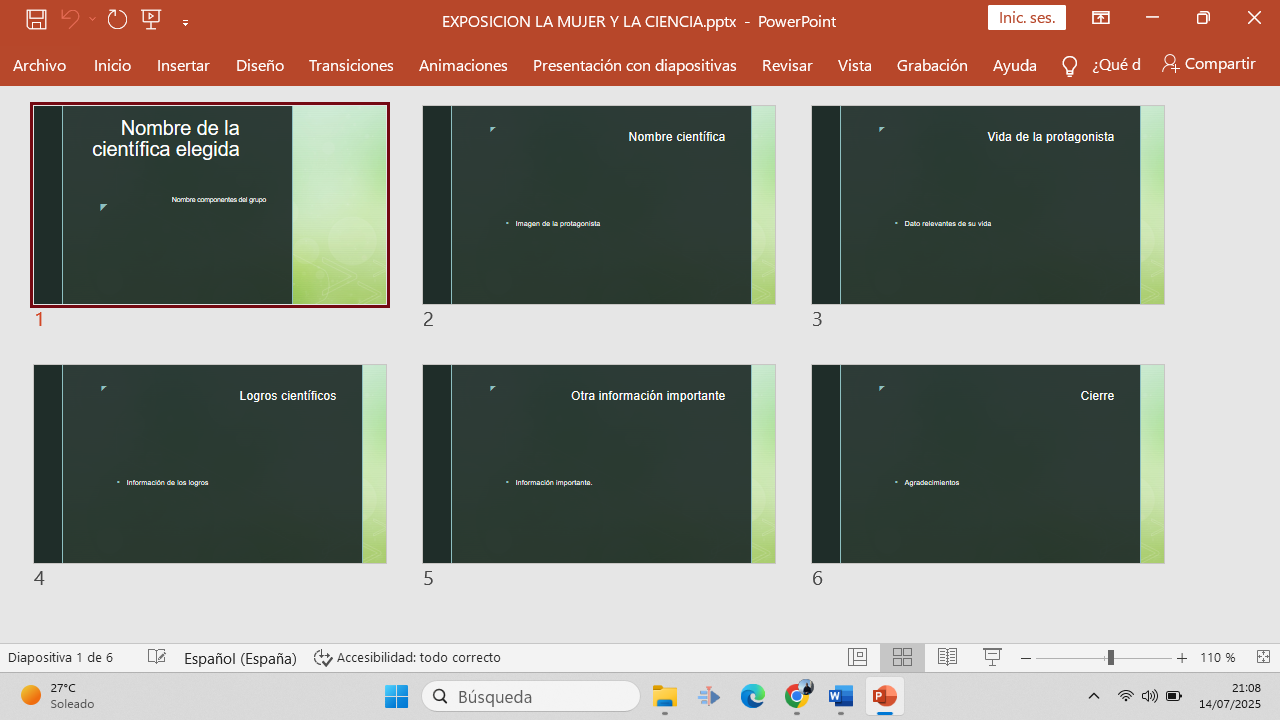Select slide 4 Logros científicos thumbnail
1280x720 pixels.
210,464
